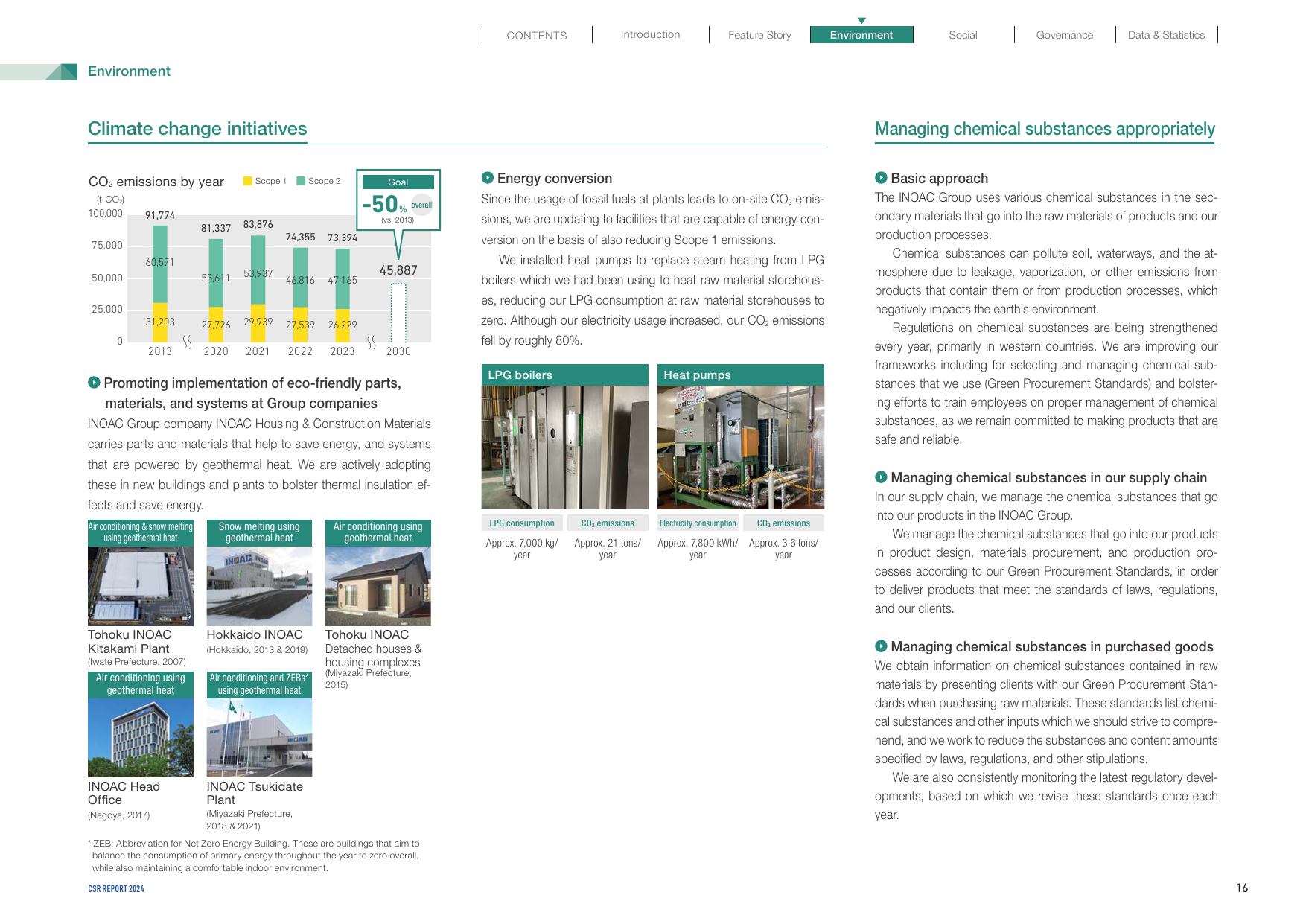Image resolution: width=1306 pixels, height=924 pixels.
Task: Open the CONTENTS tab
Action: point(537,35)
